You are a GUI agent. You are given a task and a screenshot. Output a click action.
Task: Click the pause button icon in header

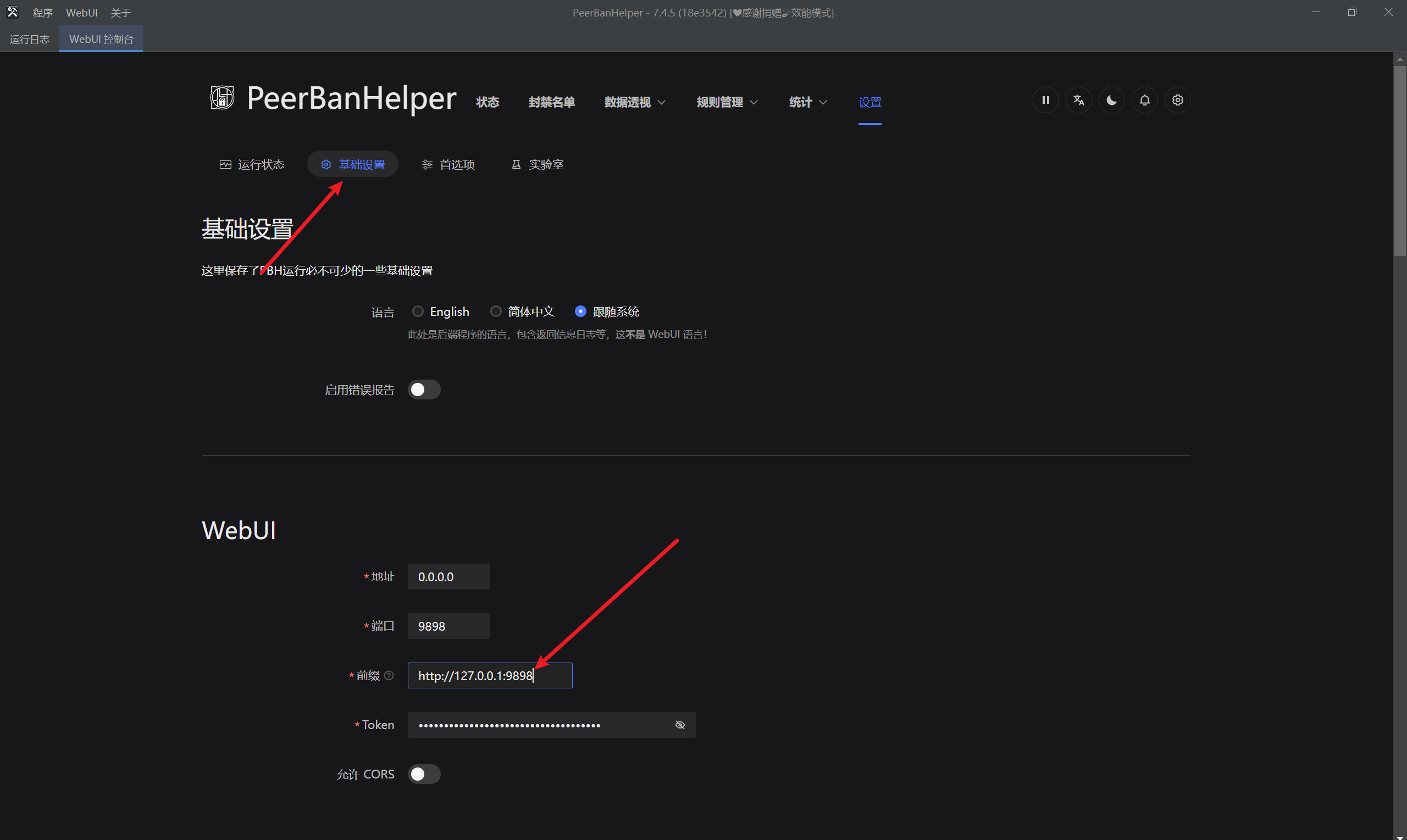tap(1045, 100)
